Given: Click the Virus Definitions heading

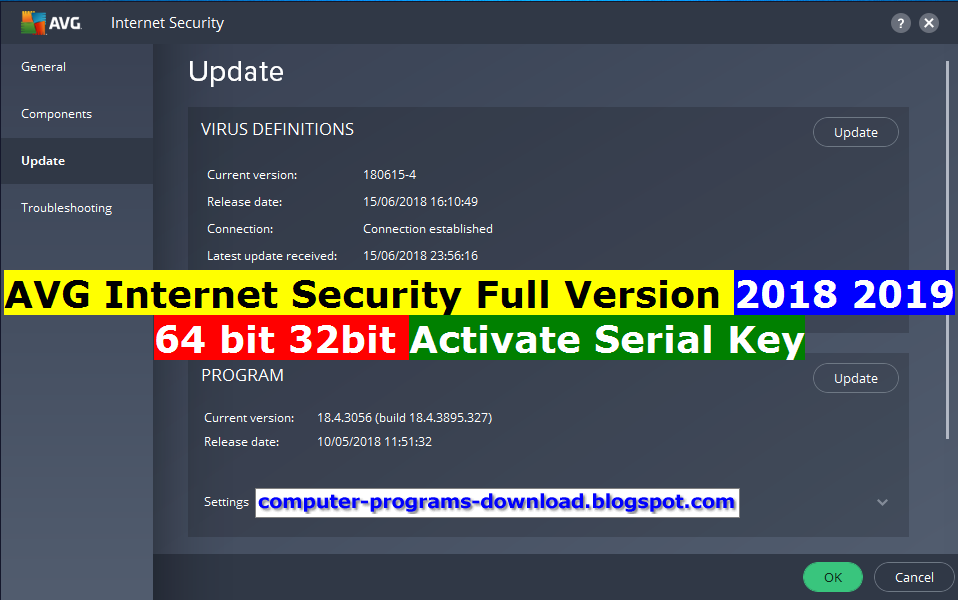Looking at the screenshot, I should coord(277,130).
